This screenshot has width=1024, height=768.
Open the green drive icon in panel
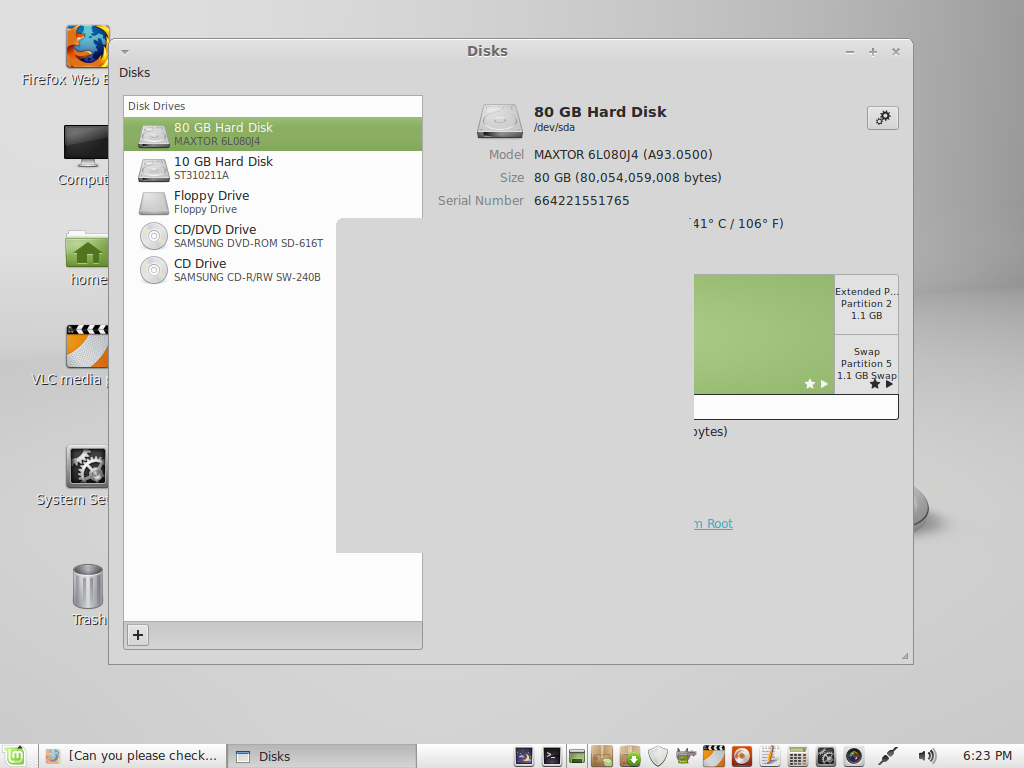577,756
